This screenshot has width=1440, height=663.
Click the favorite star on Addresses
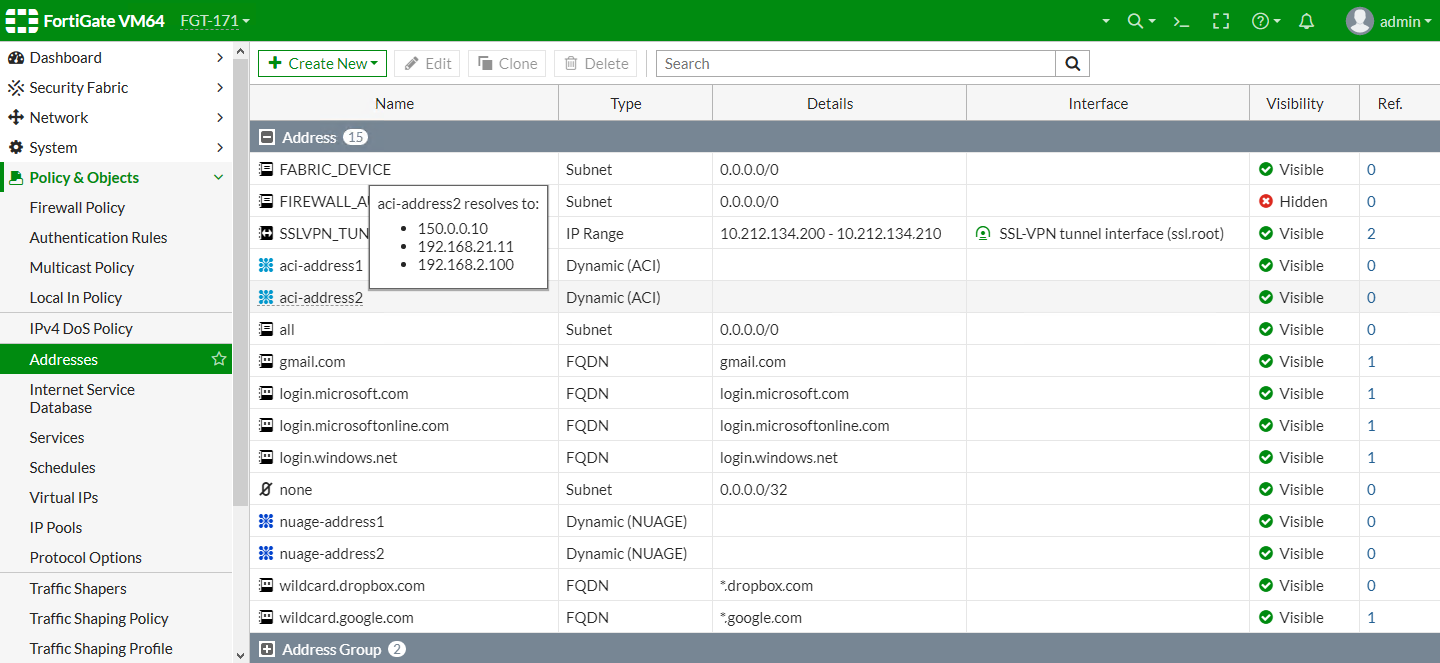pyautogui.click(x=219, y=359)
